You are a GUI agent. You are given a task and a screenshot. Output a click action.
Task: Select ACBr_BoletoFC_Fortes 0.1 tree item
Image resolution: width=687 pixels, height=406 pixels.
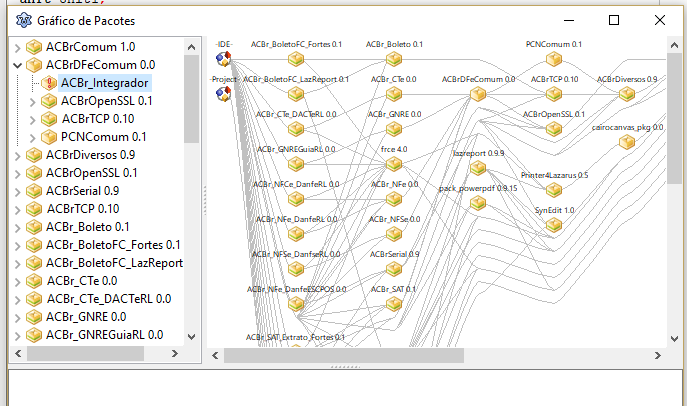coord(113,245)
